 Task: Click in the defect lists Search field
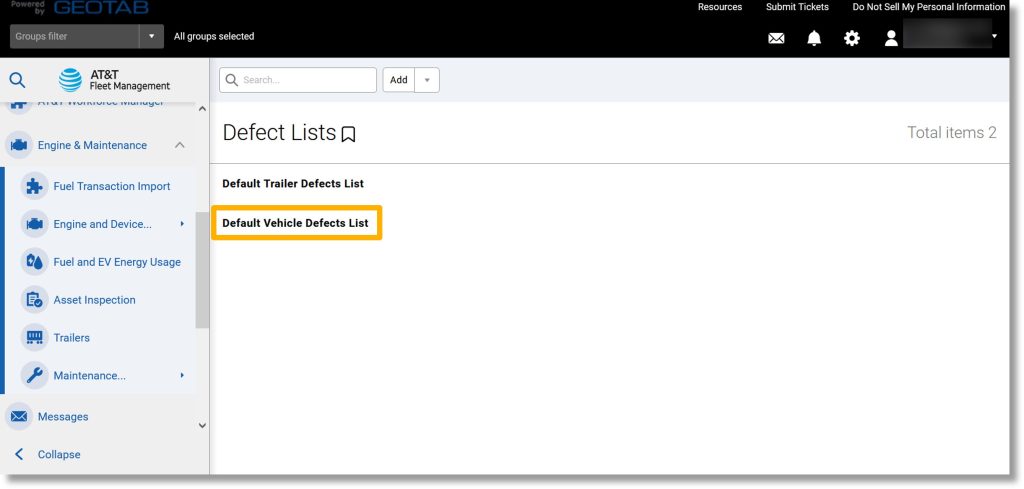point(298,80)
